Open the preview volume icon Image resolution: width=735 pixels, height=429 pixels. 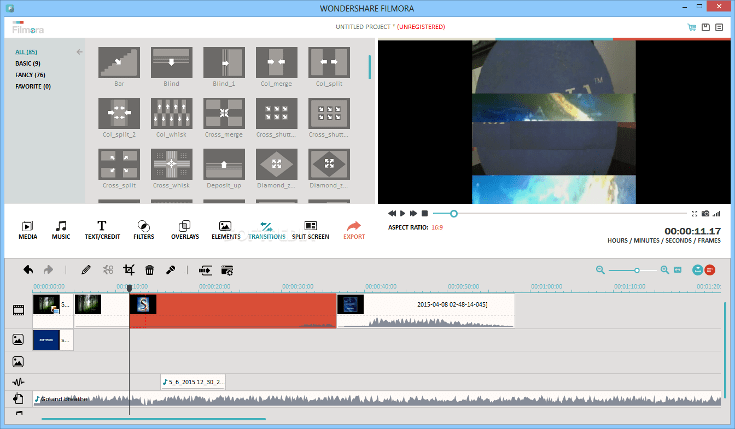tap(717, 214)
